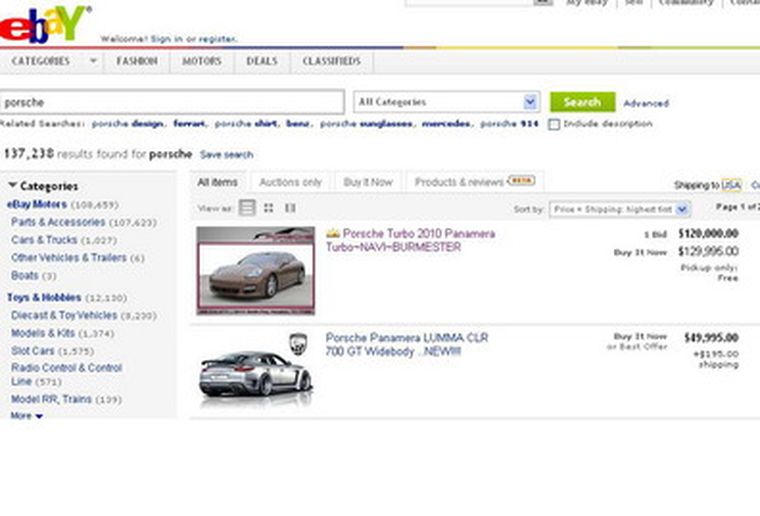760x516 pixels.
Task: Click the crest badge on LUMMA listing
Action: 298,343
